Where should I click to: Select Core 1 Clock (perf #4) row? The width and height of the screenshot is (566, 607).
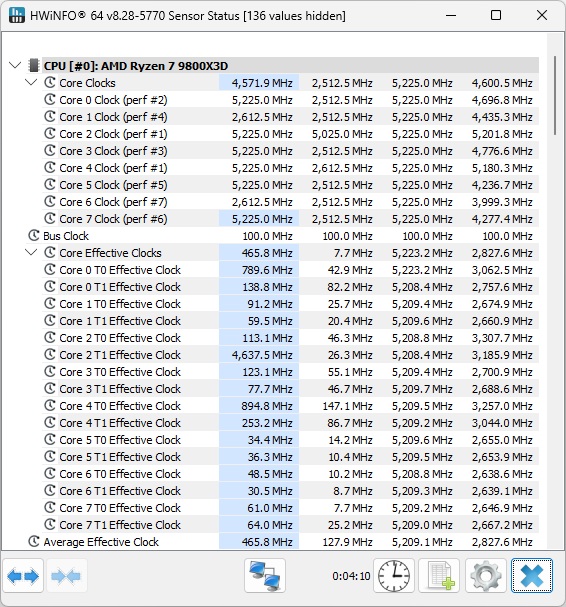pyautogui.click(x=290, y=117)
